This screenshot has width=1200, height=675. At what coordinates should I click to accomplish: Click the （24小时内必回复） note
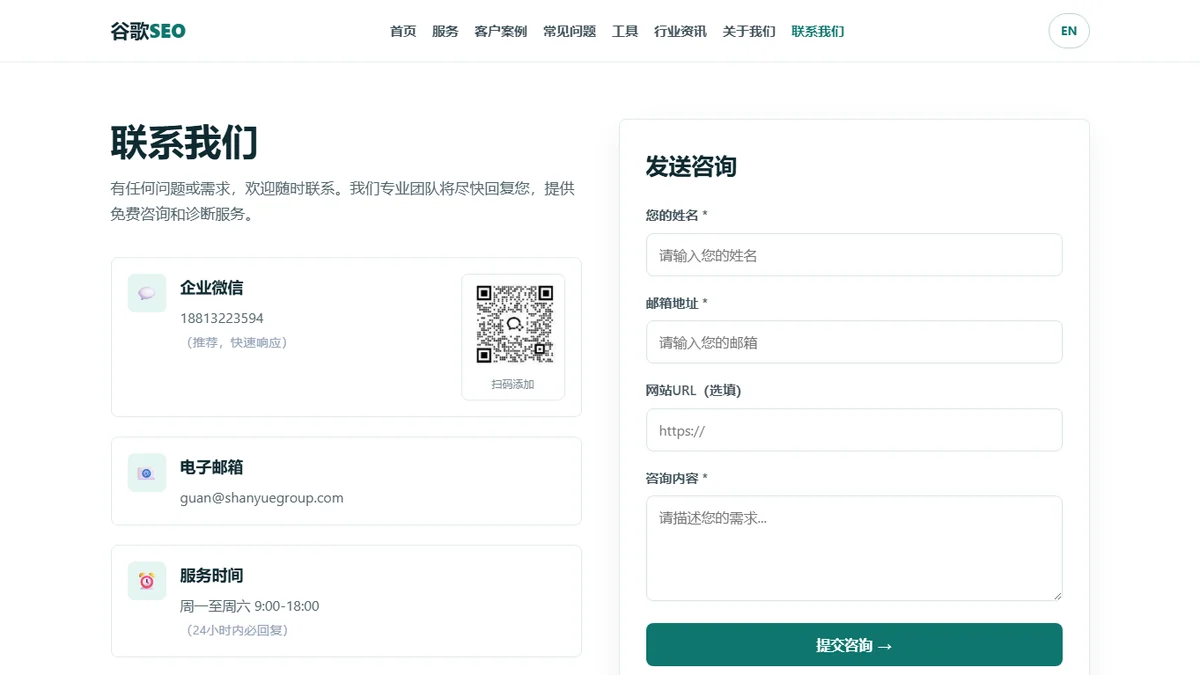(237, 631)
